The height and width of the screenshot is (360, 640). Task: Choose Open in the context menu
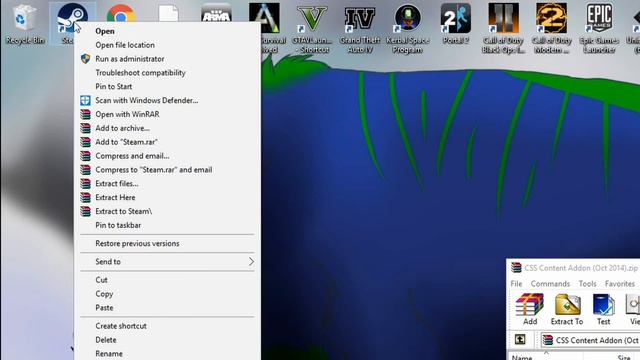[167, 31]
